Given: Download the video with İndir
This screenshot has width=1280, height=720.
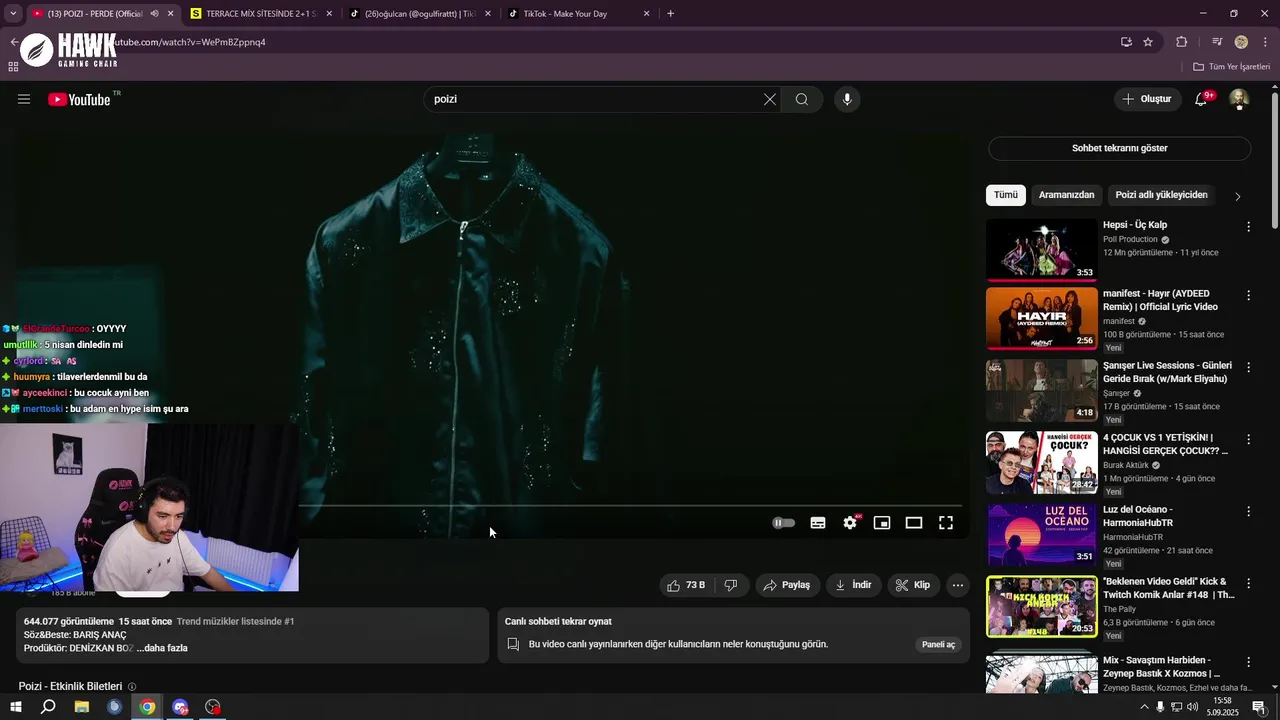Looking at the screenshot, I should tap(853, 585).
